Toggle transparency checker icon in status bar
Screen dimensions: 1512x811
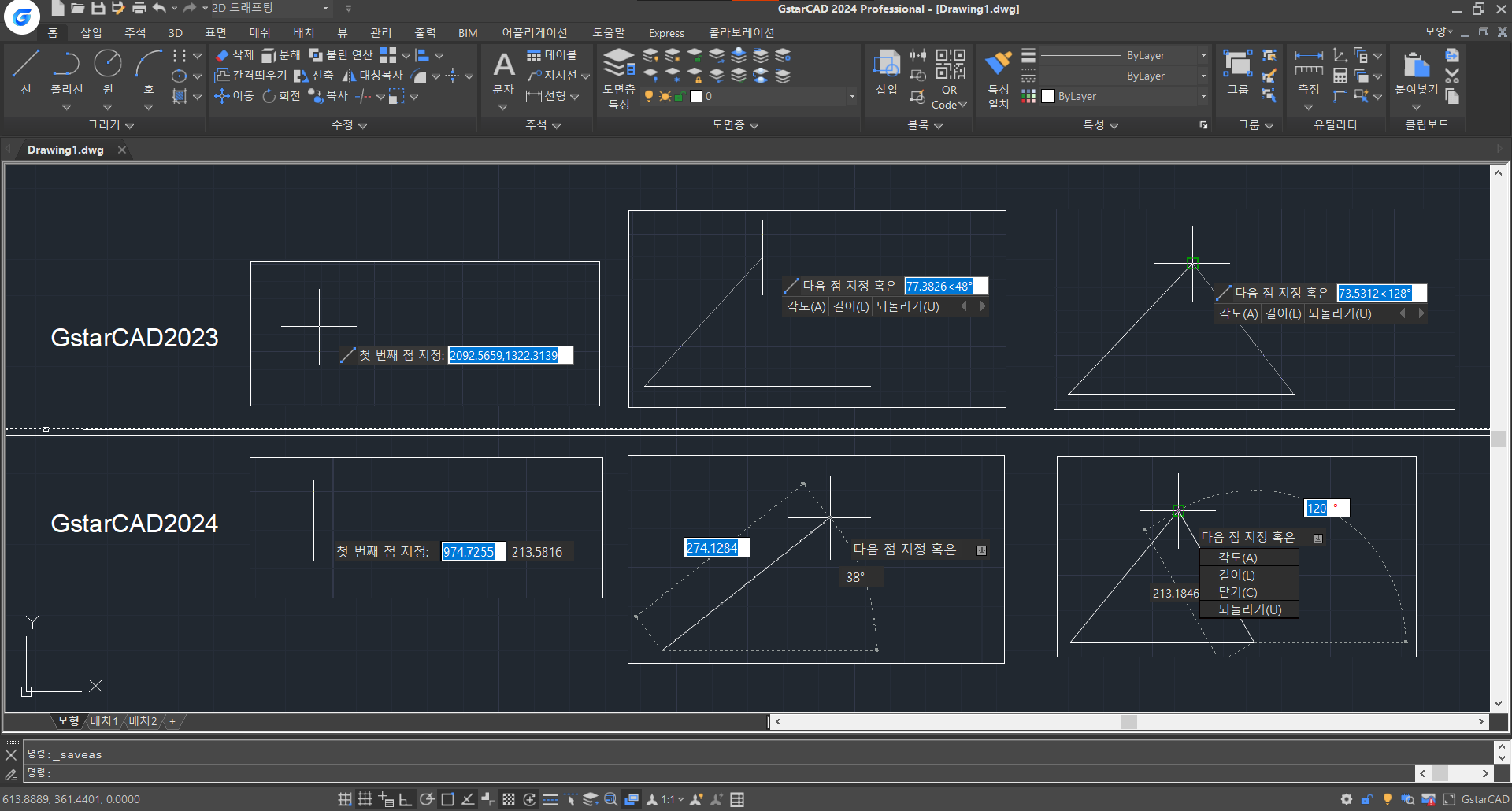pyautogui.click(x=509, y=799)
